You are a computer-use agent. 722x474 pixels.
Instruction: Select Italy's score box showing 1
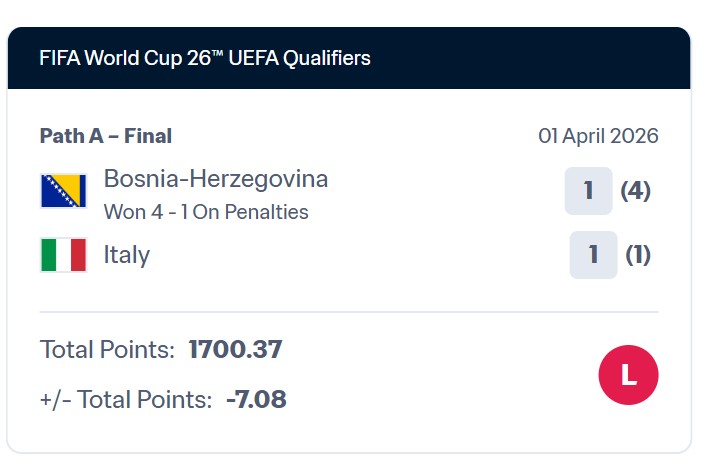click(593, 255)
